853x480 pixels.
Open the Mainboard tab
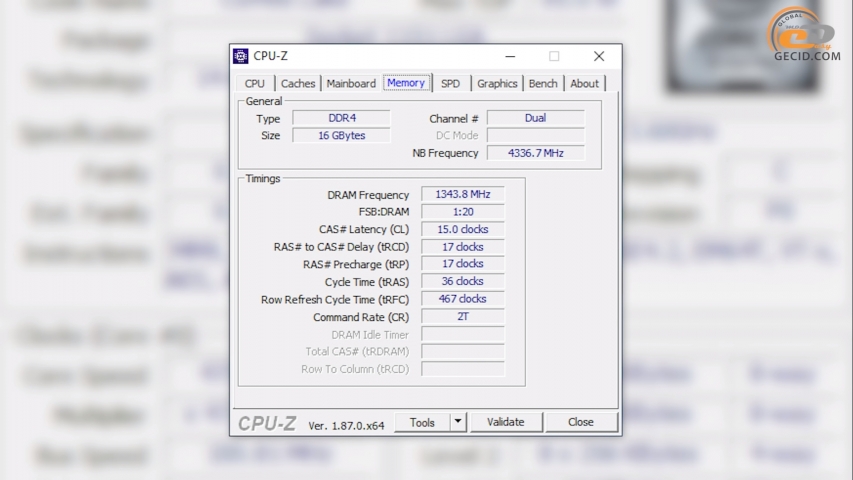pos(351,83)
